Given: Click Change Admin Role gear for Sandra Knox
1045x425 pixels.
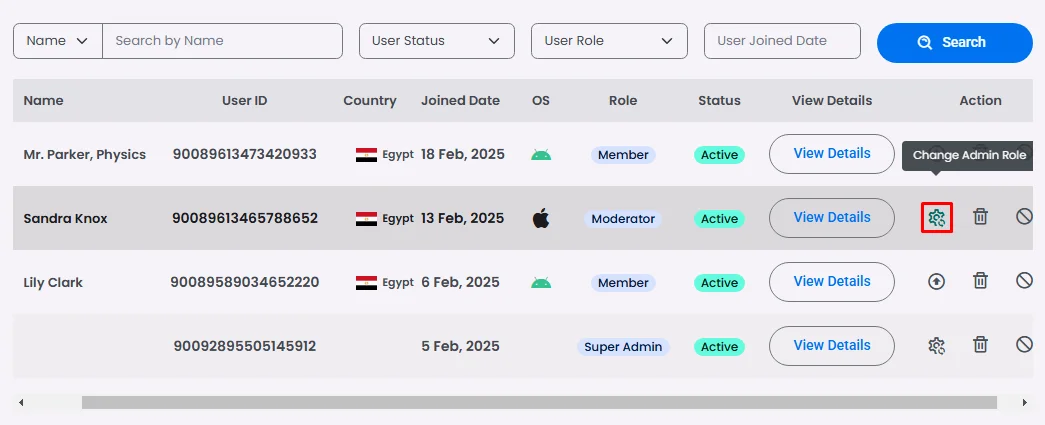Looking at the screenshot, I should [x=936, y=217].
